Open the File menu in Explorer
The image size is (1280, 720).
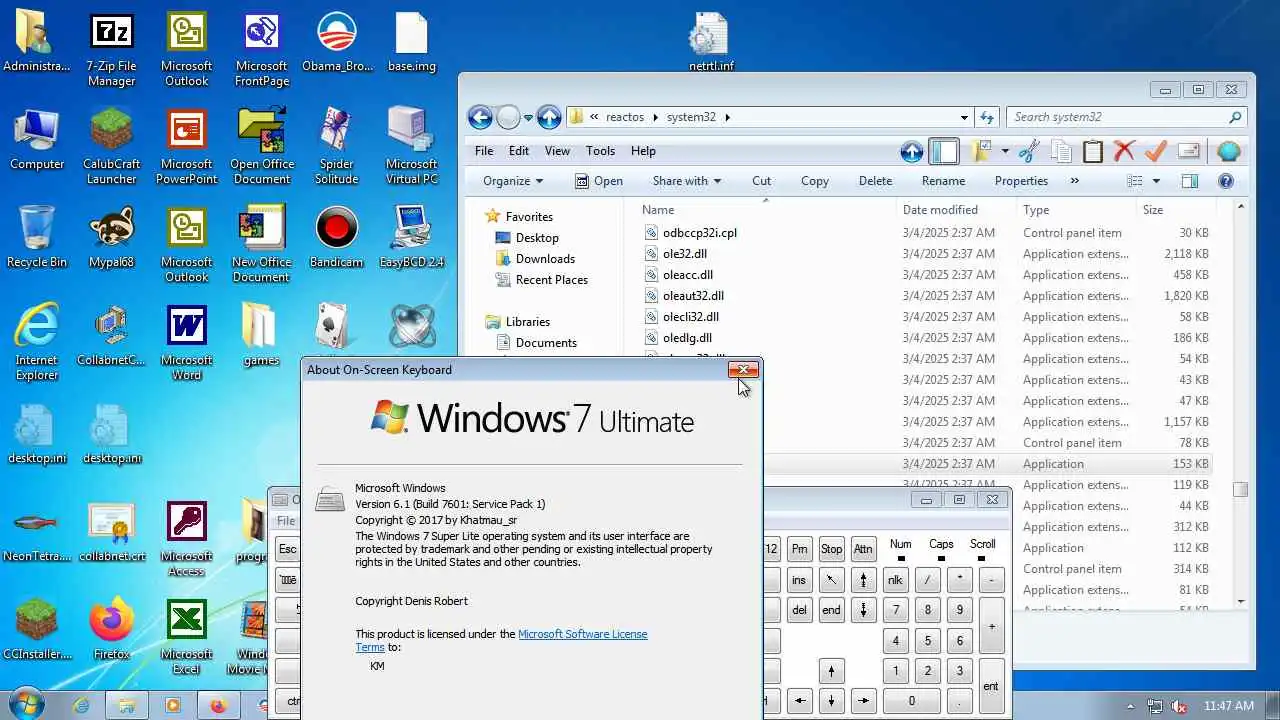coord(484,151)
